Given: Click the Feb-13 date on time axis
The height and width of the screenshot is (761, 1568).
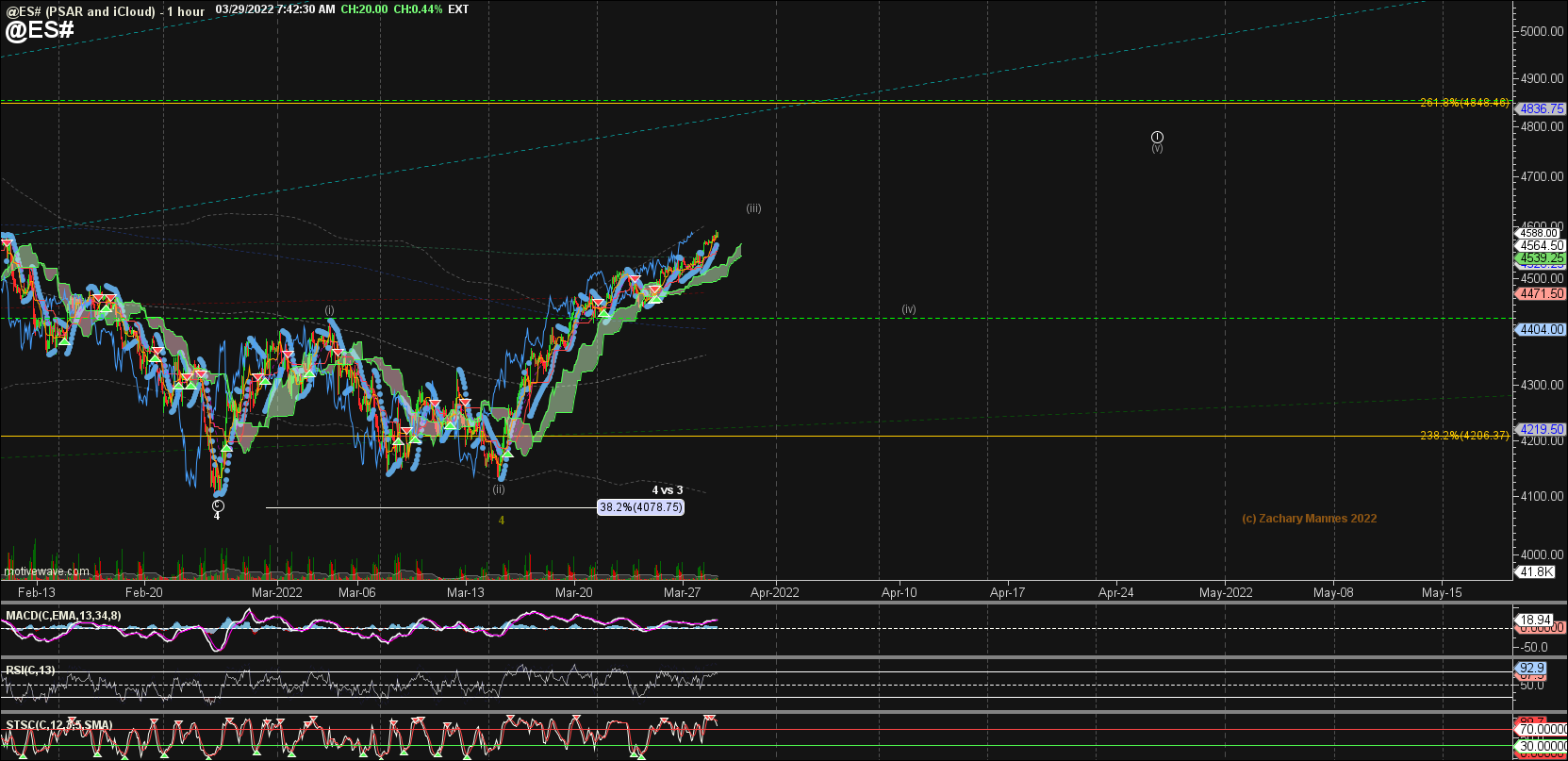Looking at the screenshot, I should pyautogui.click(x=36, y=592).
